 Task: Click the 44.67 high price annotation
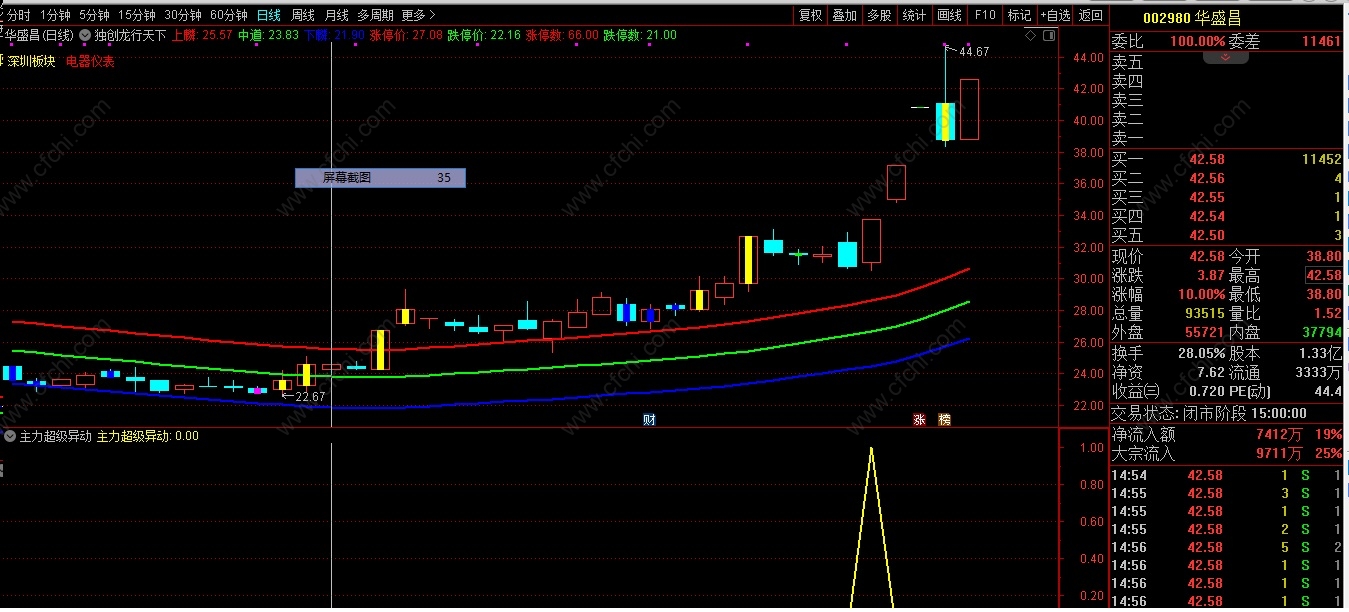point(974,52)
